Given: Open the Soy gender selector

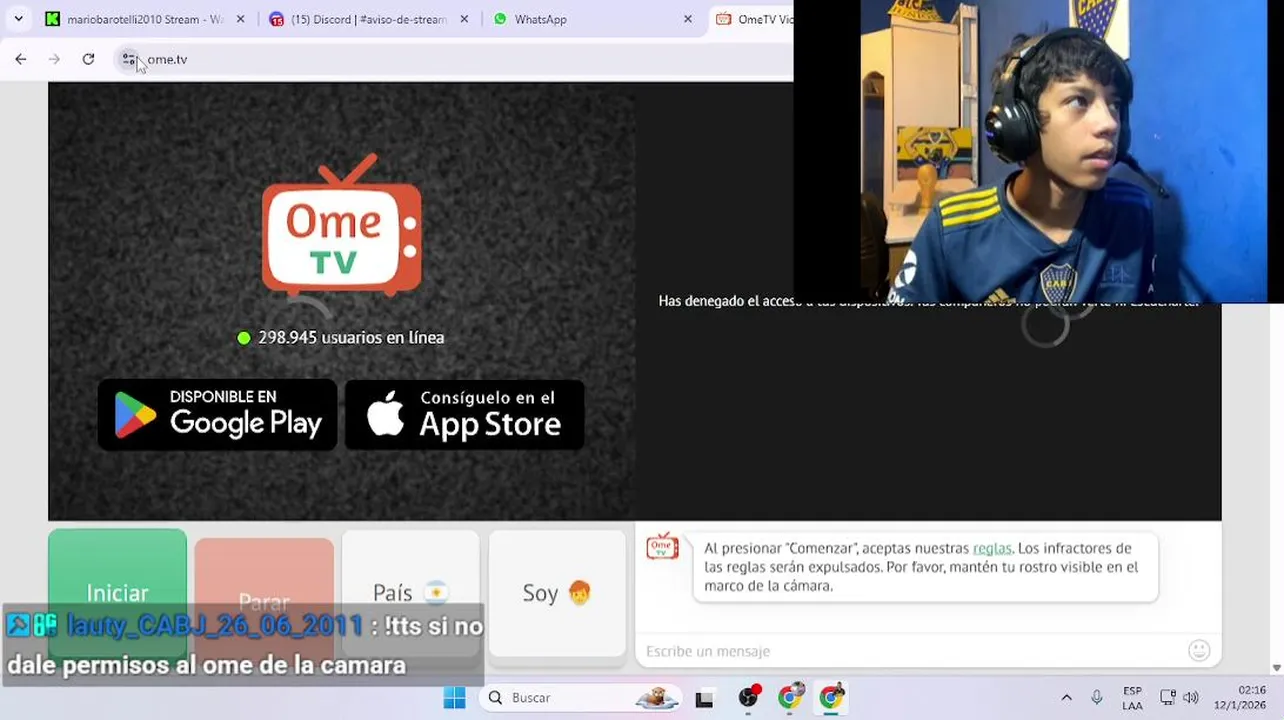Looking at the screenshot, I should pos(557,593).
